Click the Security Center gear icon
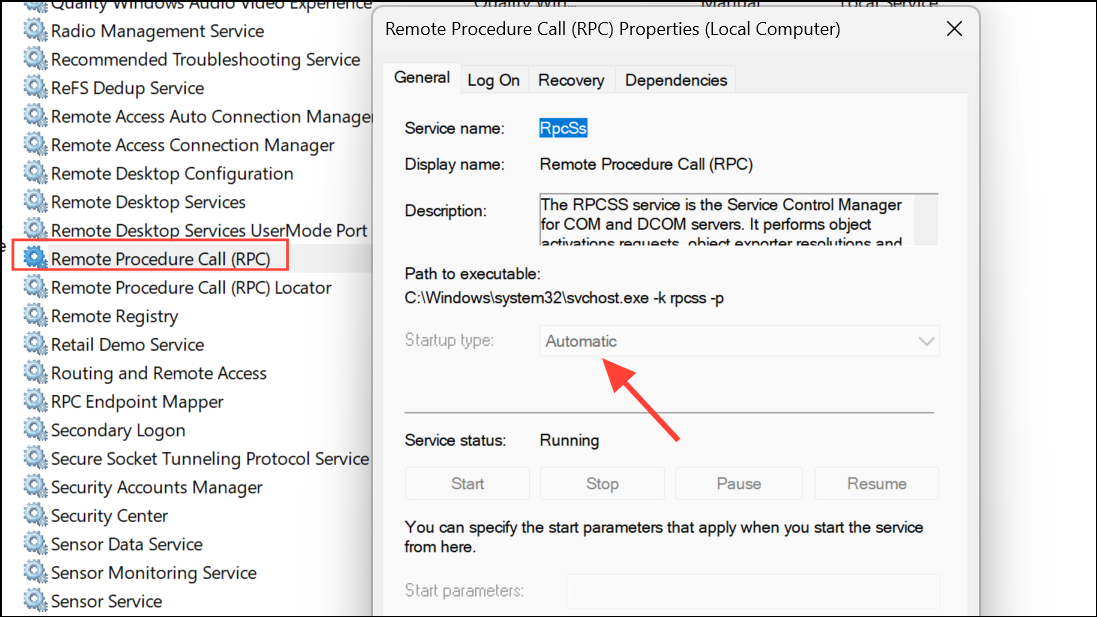 (34, 515)
